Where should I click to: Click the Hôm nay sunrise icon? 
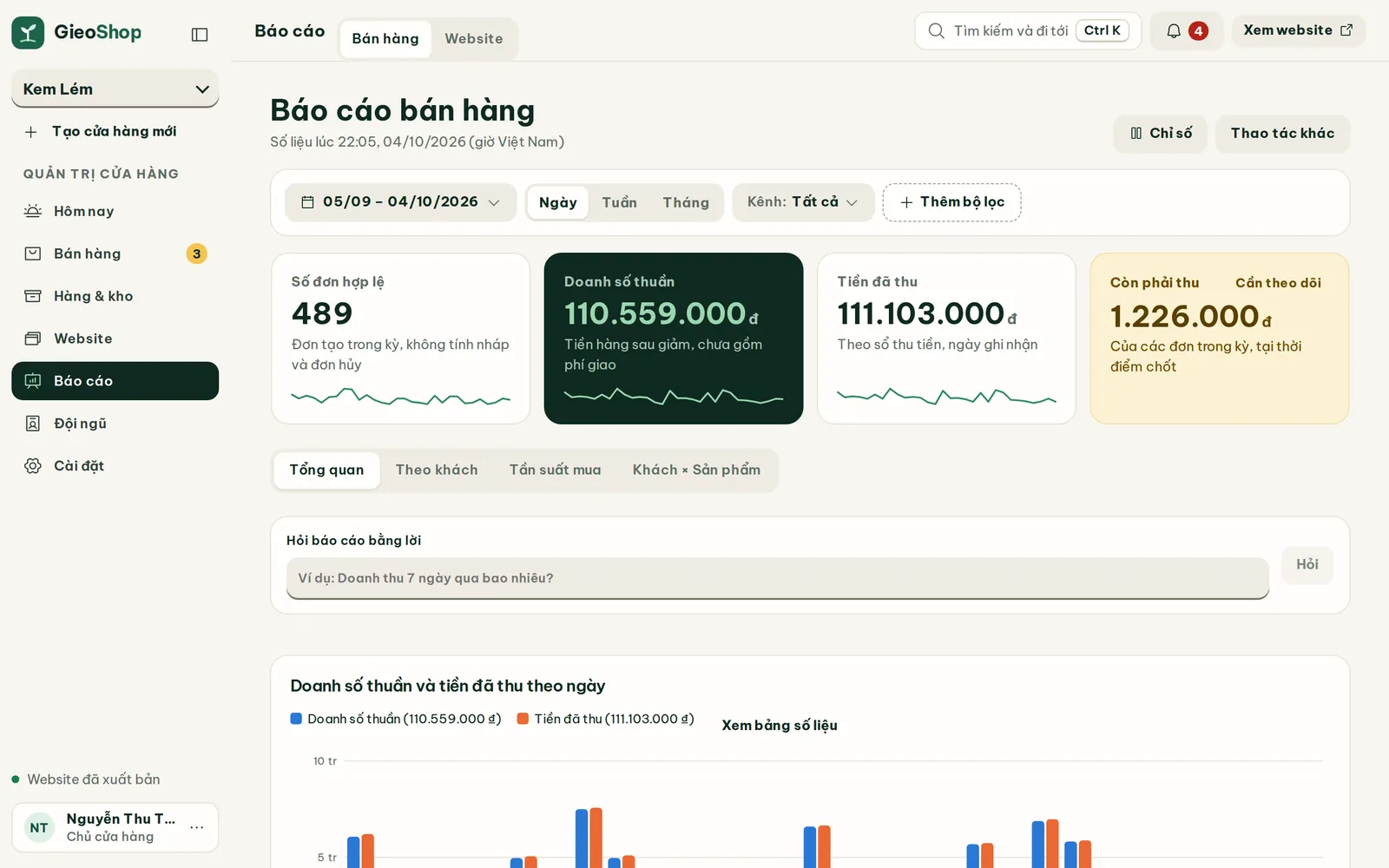coord(33,211)
